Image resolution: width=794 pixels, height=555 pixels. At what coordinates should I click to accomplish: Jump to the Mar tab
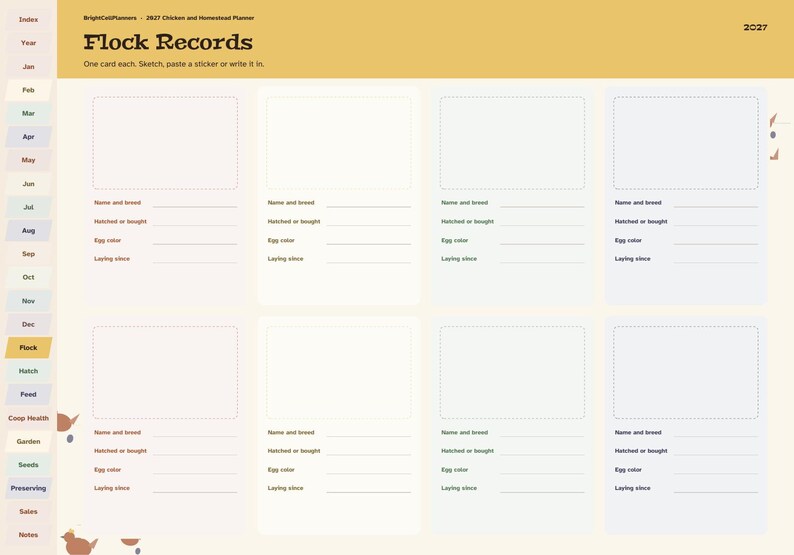pos(28,113)
